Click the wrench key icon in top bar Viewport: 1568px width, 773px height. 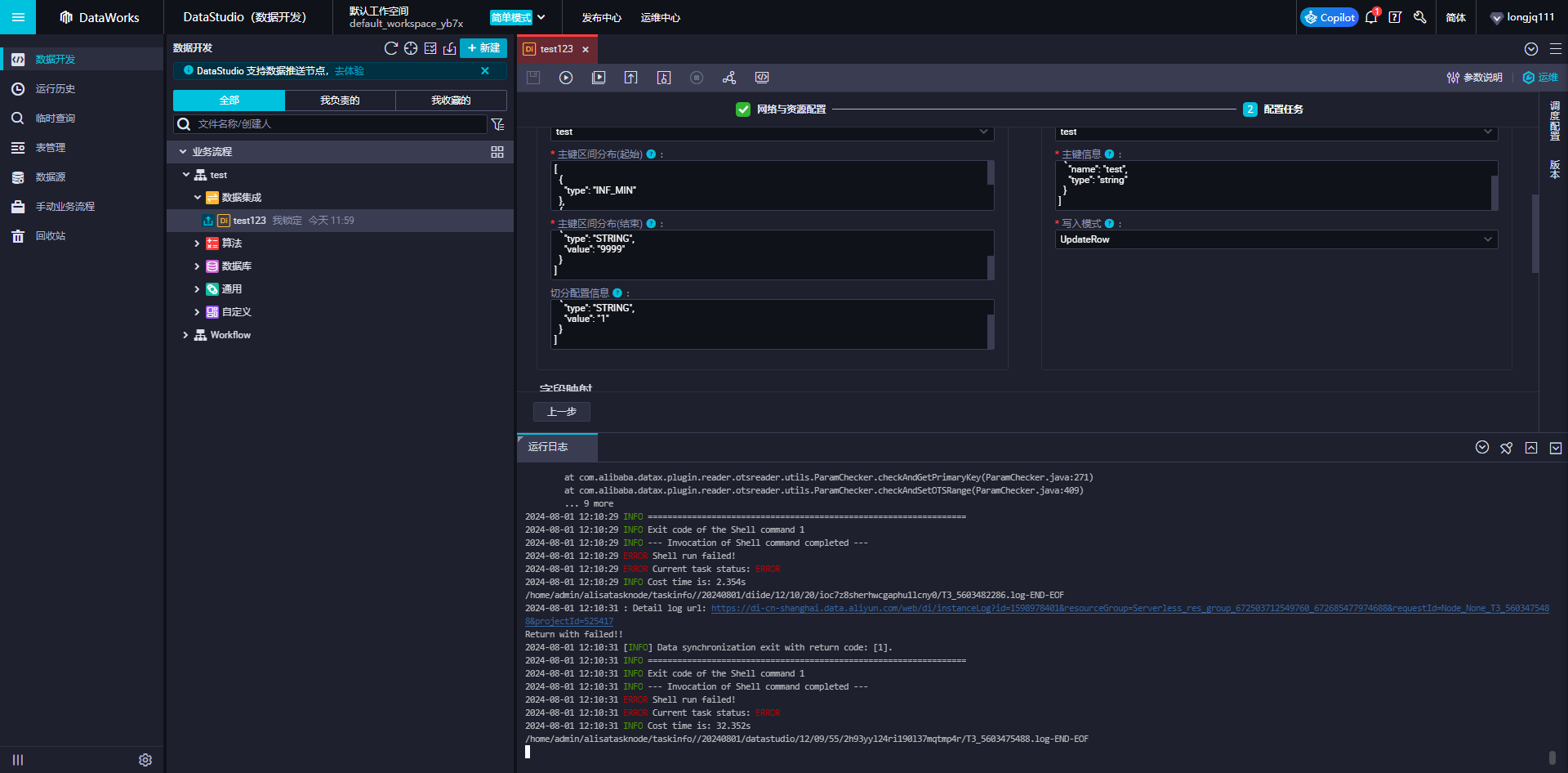click(x=1420, y=17)
